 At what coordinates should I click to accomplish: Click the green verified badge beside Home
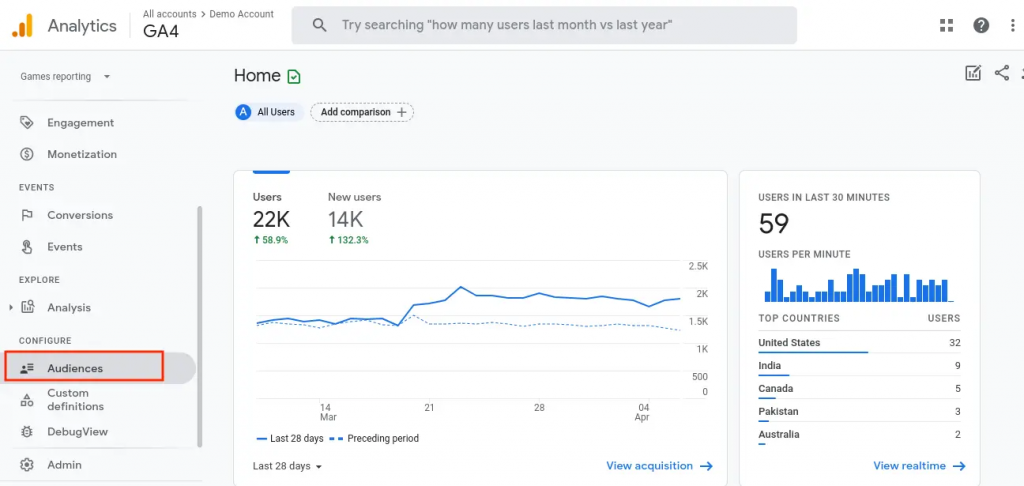[294, 76]
